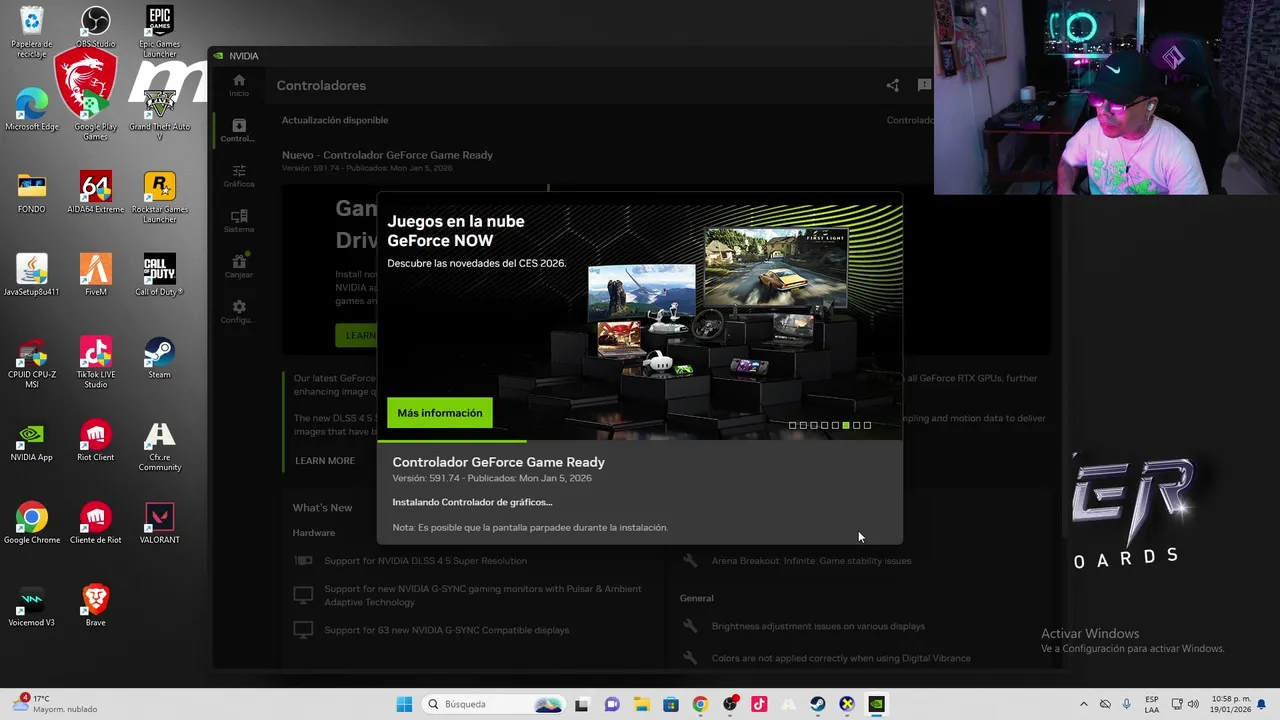1280x720 pixels.
Task: Open weather widget showing 17°C
Action: click(56, 704)
